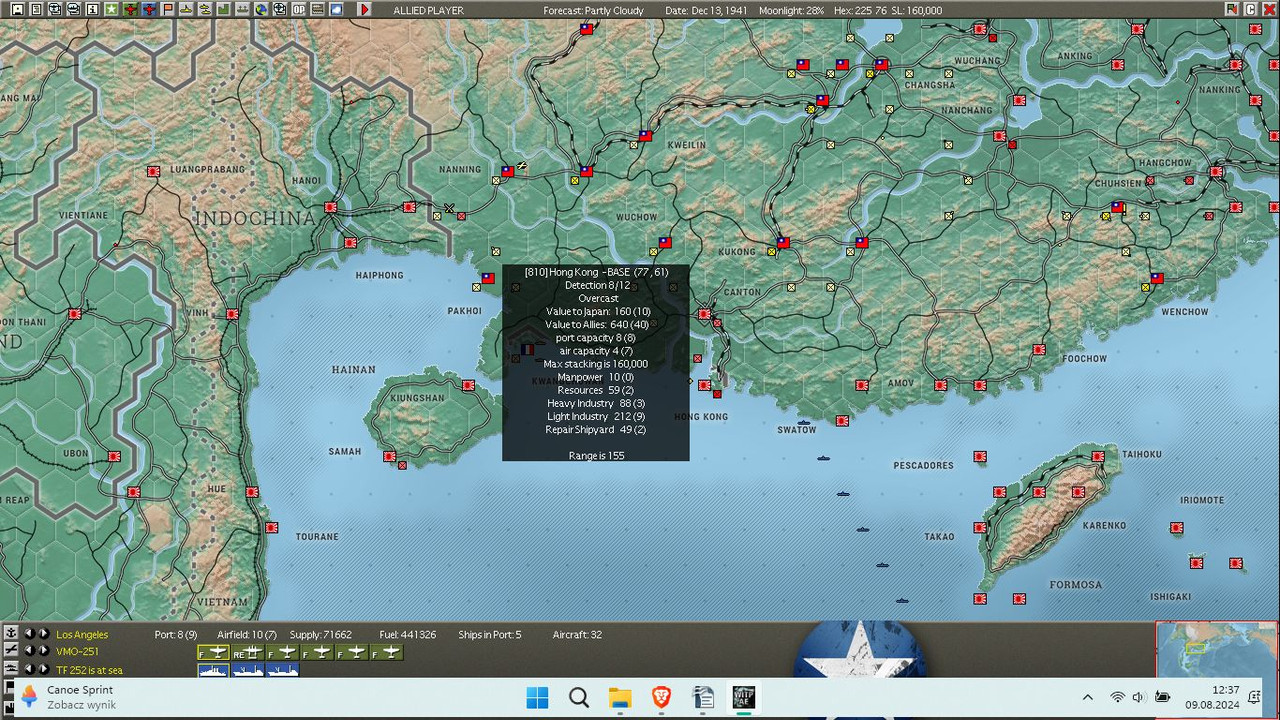The image size is (1280, 720).
Task: Open the Windows Start menu
Action: click(x=537, y=697)
